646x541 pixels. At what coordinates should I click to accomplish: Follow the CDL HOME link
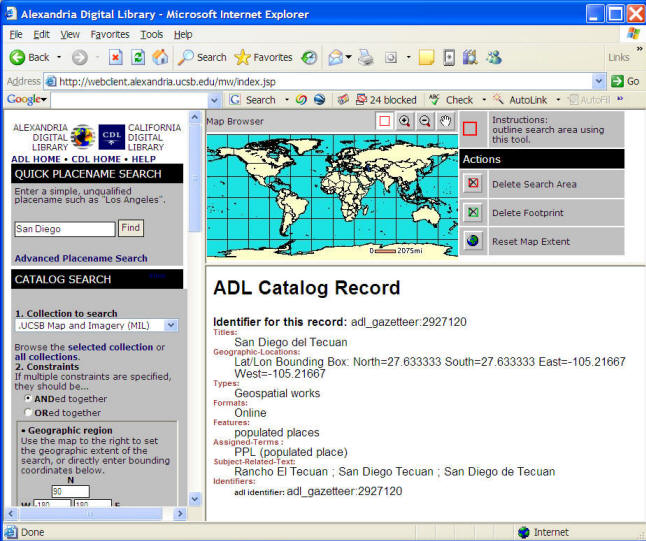click(x=96, y=159)
